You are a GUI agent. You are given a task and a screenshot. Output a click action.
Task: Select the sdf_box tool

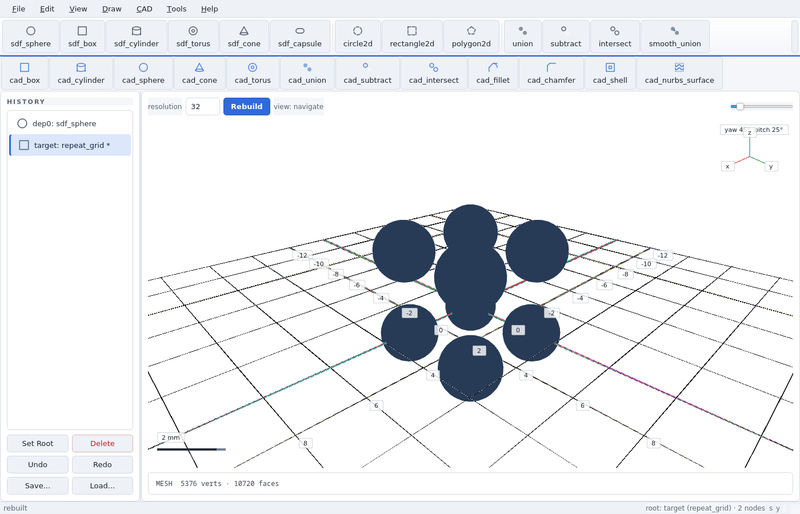coord(82,37)
